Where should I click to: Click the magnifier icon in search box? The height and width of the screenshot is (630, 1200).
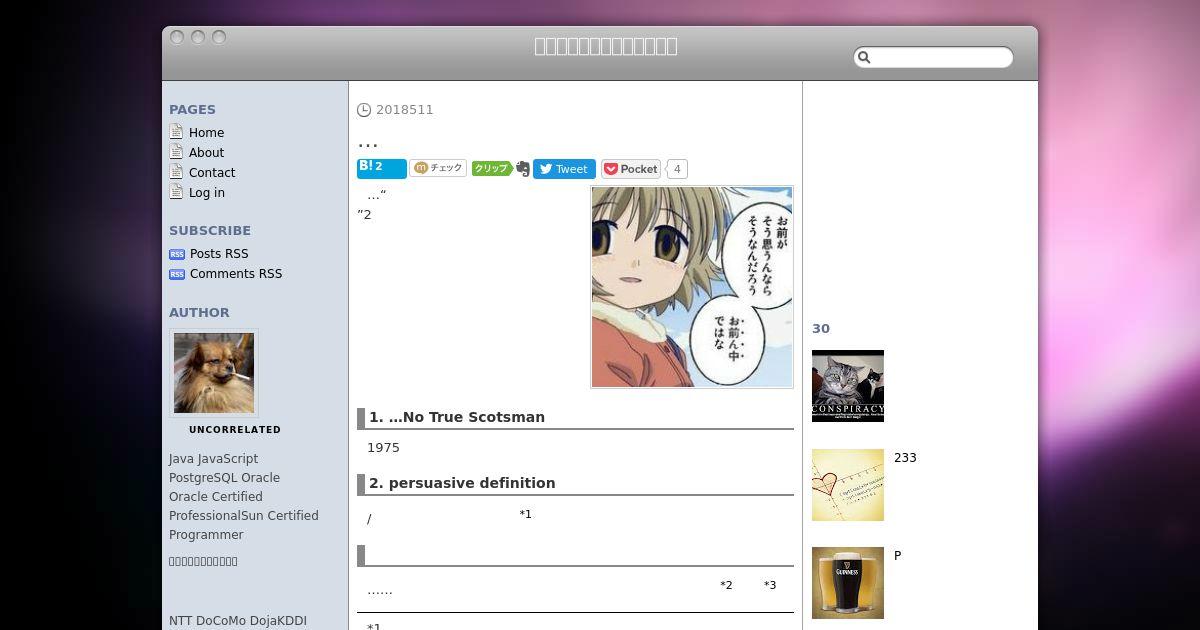pyautogui.click(x=865, y=58)
